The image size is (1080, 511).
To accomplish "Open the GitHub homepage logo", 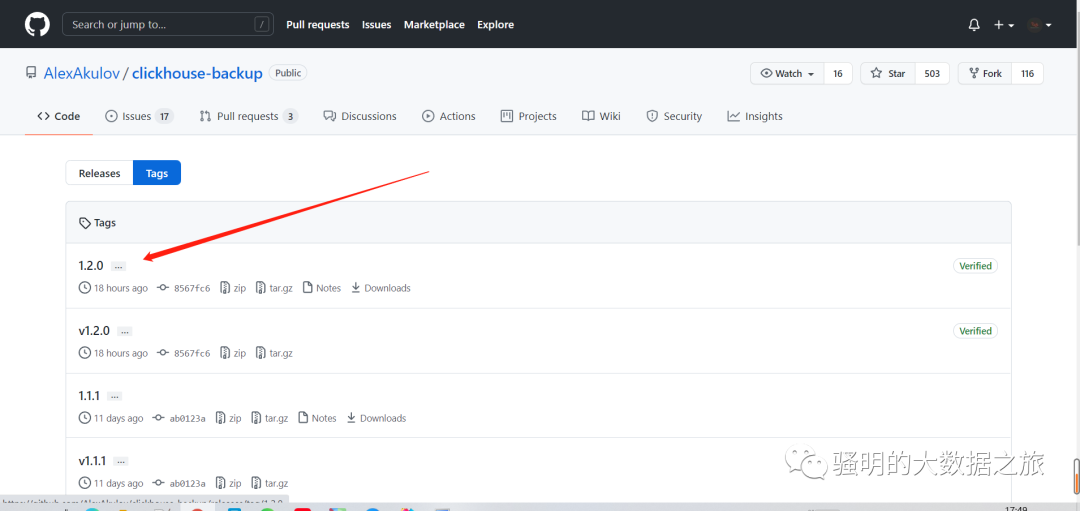I will pyautogui.click(x=37, y=25).
